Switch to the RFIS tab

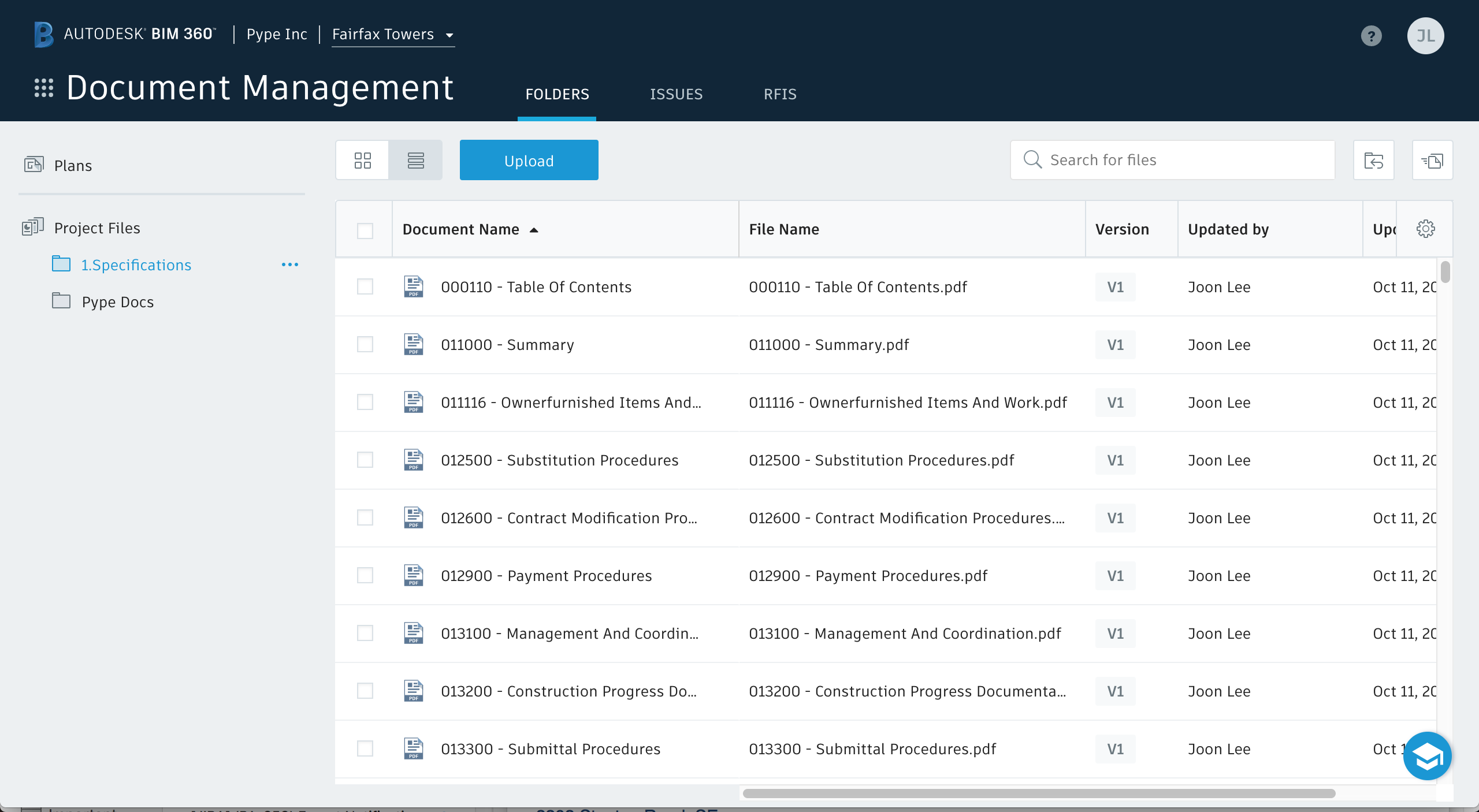780,94
